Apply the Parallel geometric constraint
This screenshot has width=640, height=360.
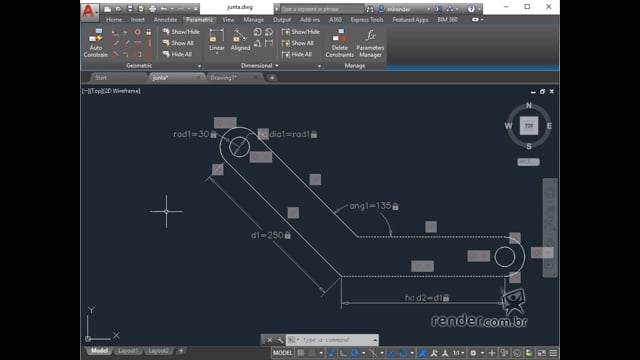point(116,43)
